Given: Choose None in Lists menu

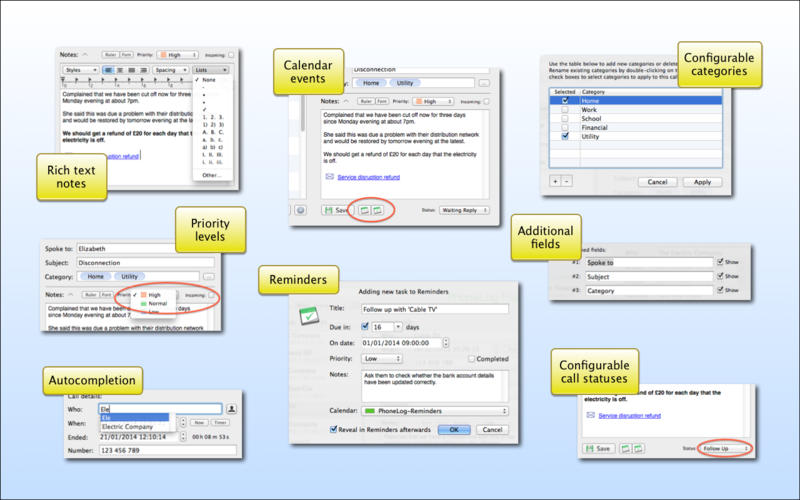Looking at the screenshot, I should (x=209, y=80).
